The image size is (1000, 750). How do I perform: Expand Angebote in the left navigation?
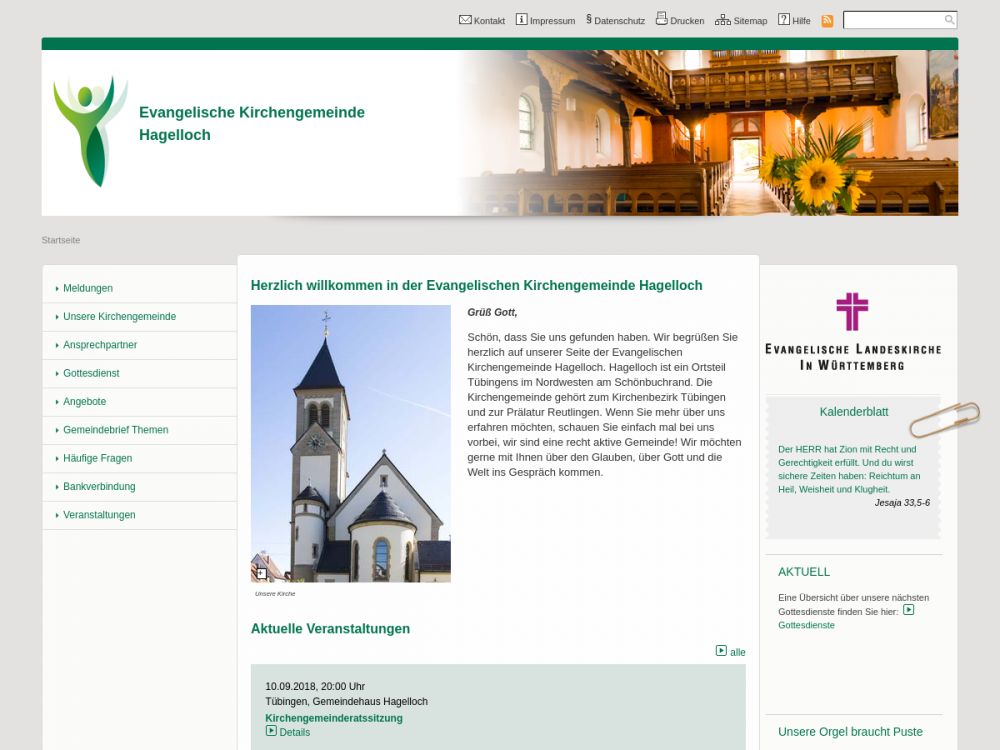(x=84, y=401)
